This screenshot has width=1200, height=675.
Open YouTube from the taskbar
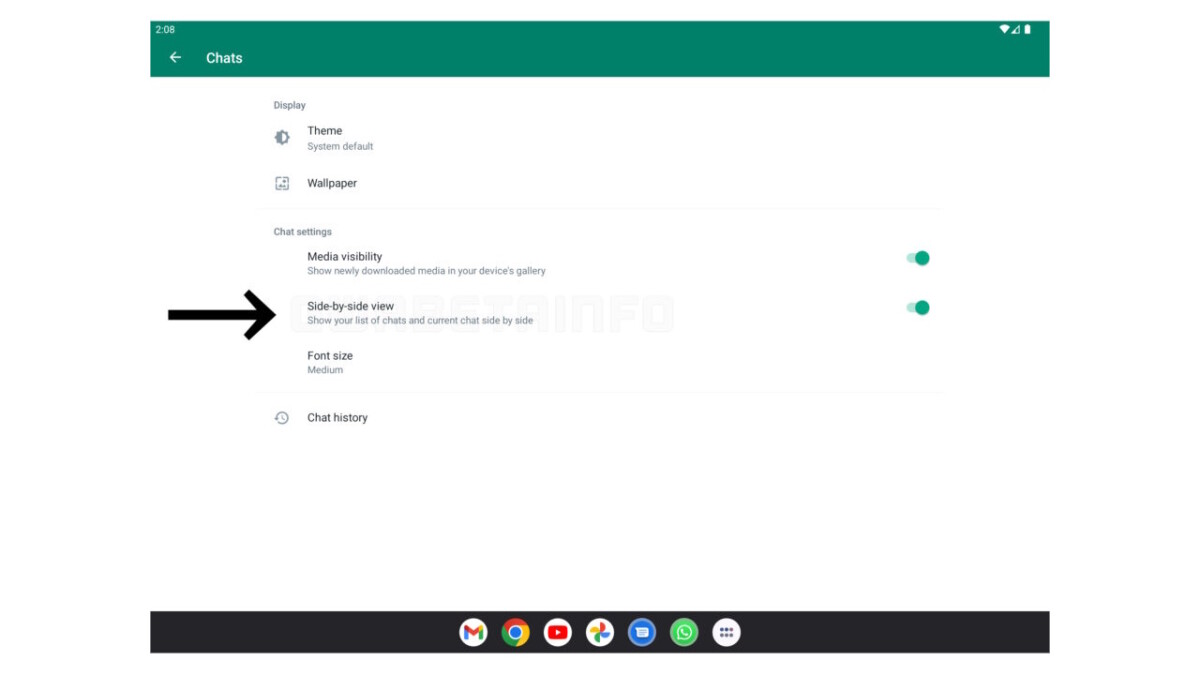pyautogui.click(x=557, y=631)
